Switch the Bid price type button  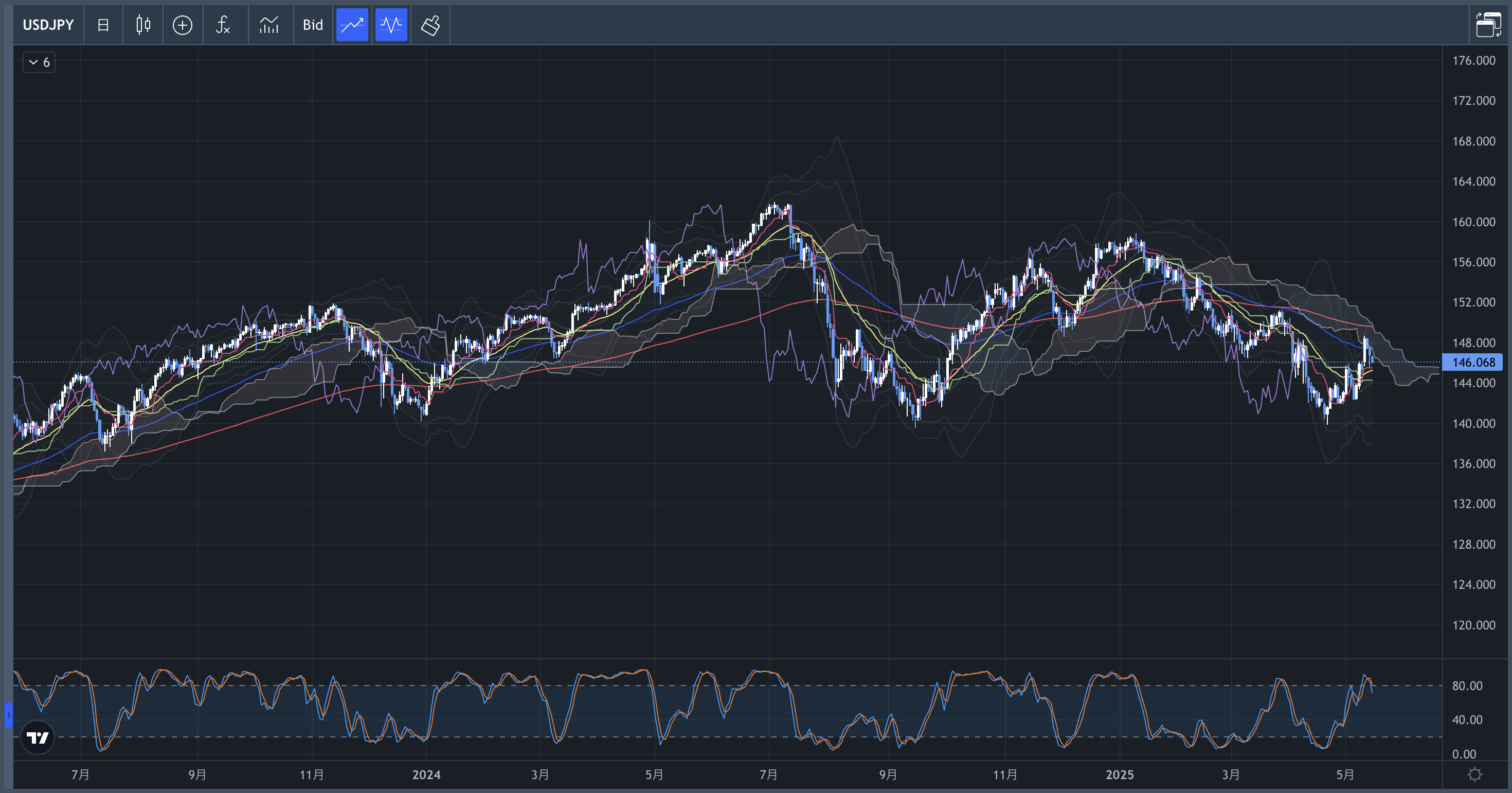313,25
